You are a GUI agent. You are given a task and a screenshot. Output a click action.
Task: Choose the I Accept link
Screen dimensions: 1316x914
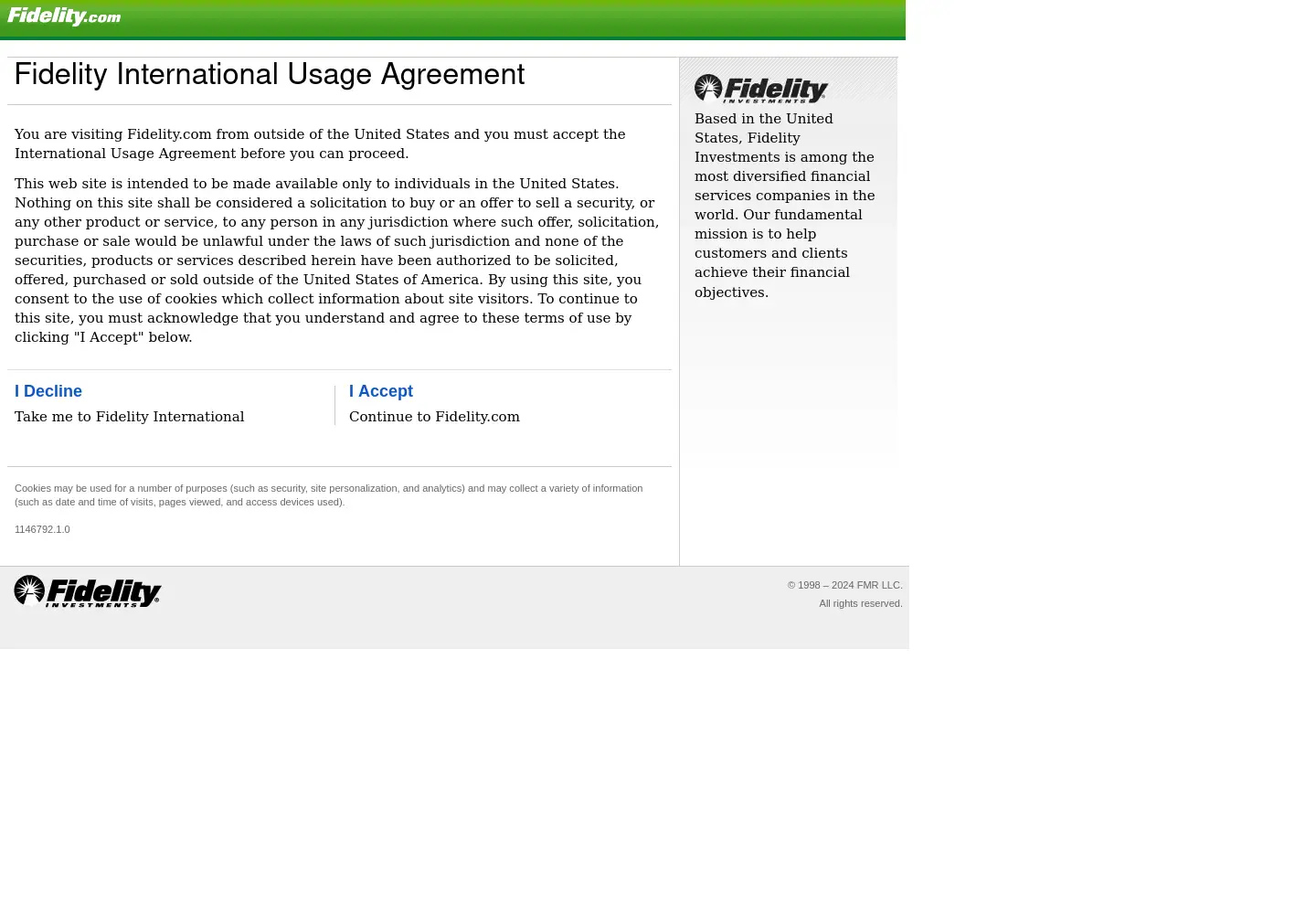381,391
